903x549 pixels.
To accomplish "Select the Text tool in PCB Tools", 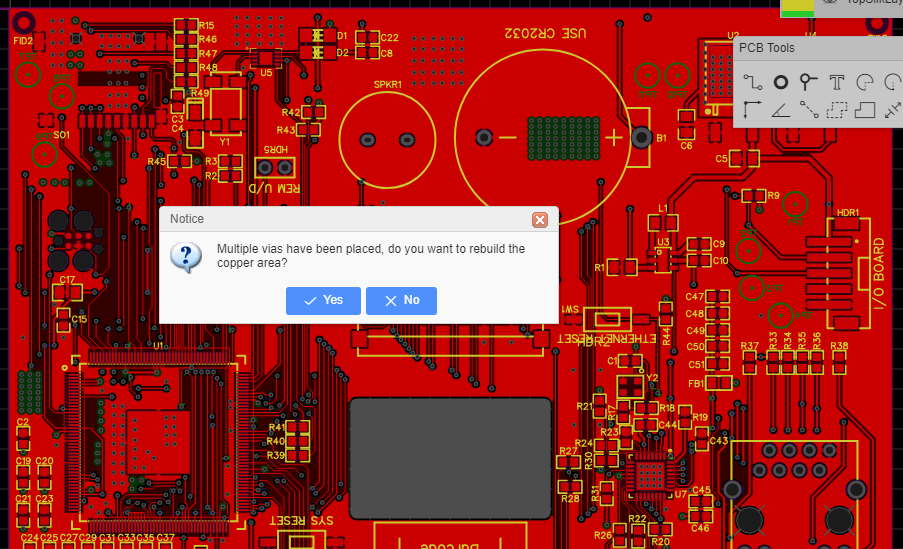I will [x=836, y=82].
